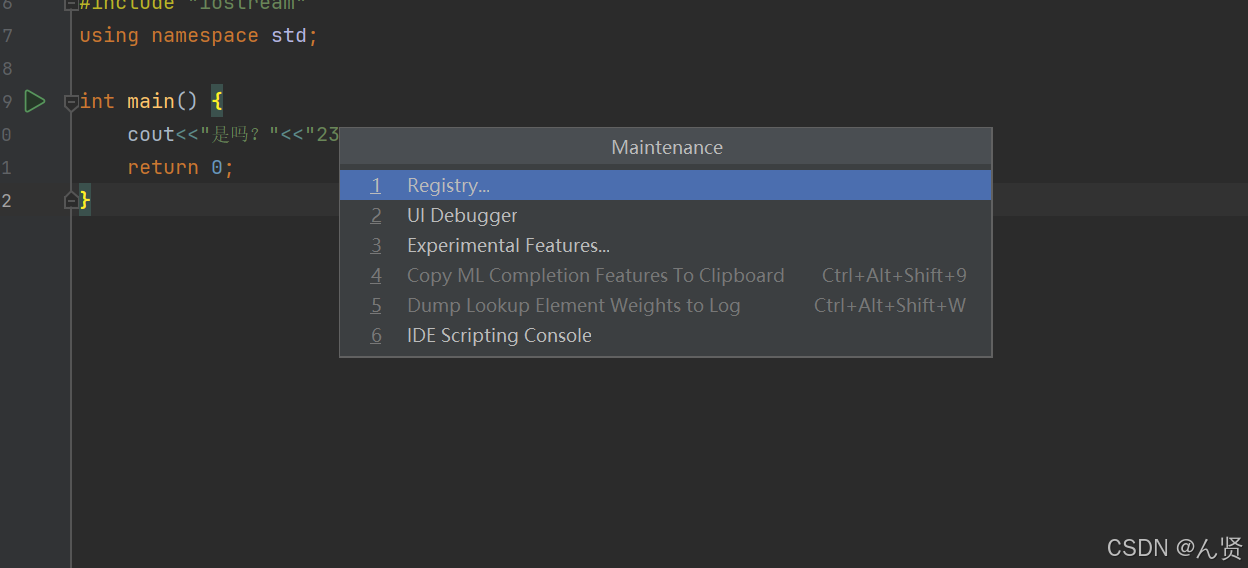The image size is (1248, 568).
Task: Launch UI Debugger from Maintenance popup
Action: point(666,215)
